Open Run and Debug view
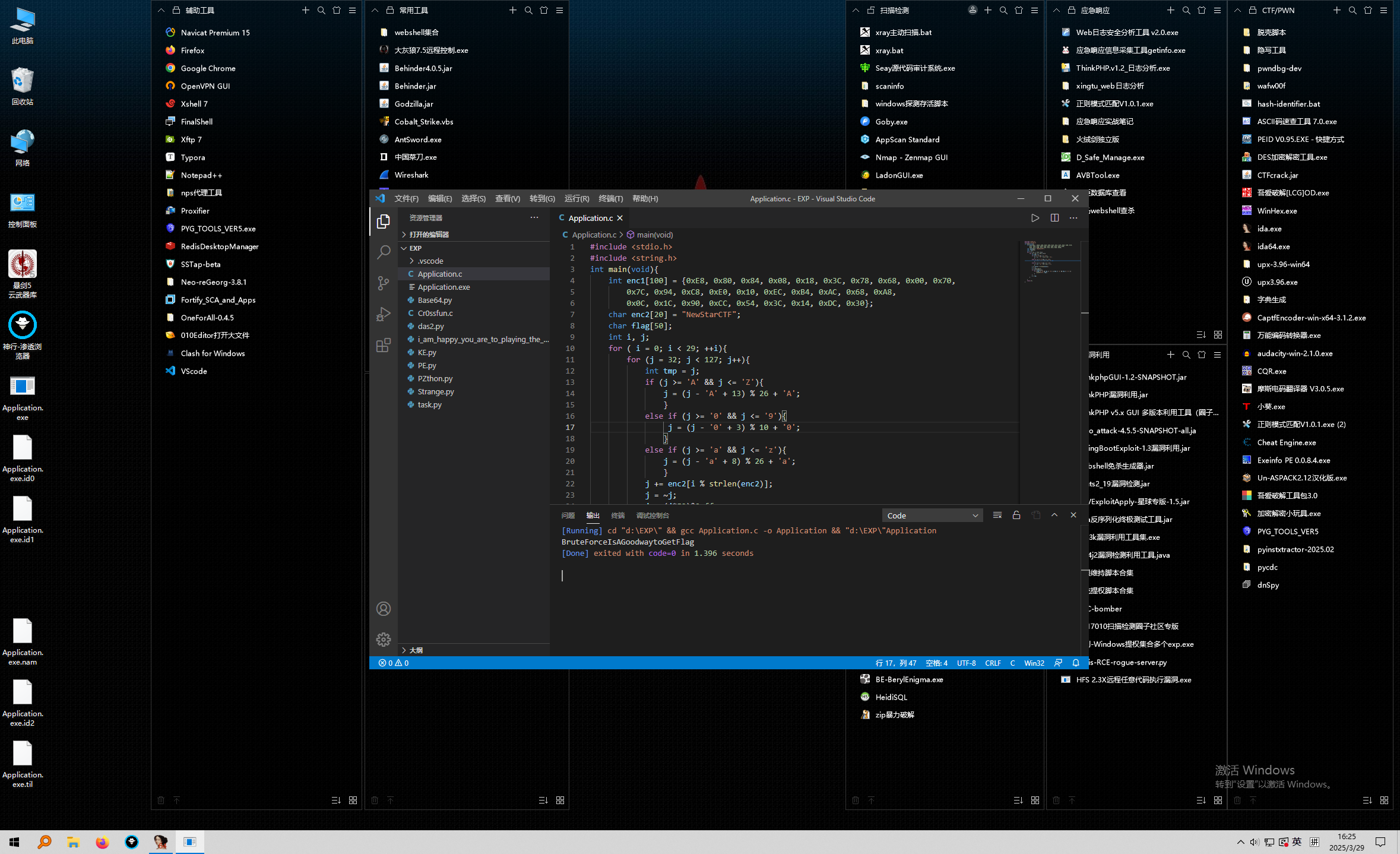The width and height of the screenshot is (1400, 854). [x=384, y=314]
